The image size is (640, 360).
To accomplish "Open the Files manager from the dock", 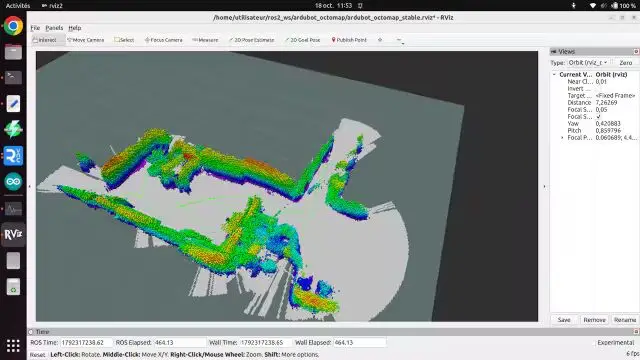I will pyautogui.click(x=13, y=52).
